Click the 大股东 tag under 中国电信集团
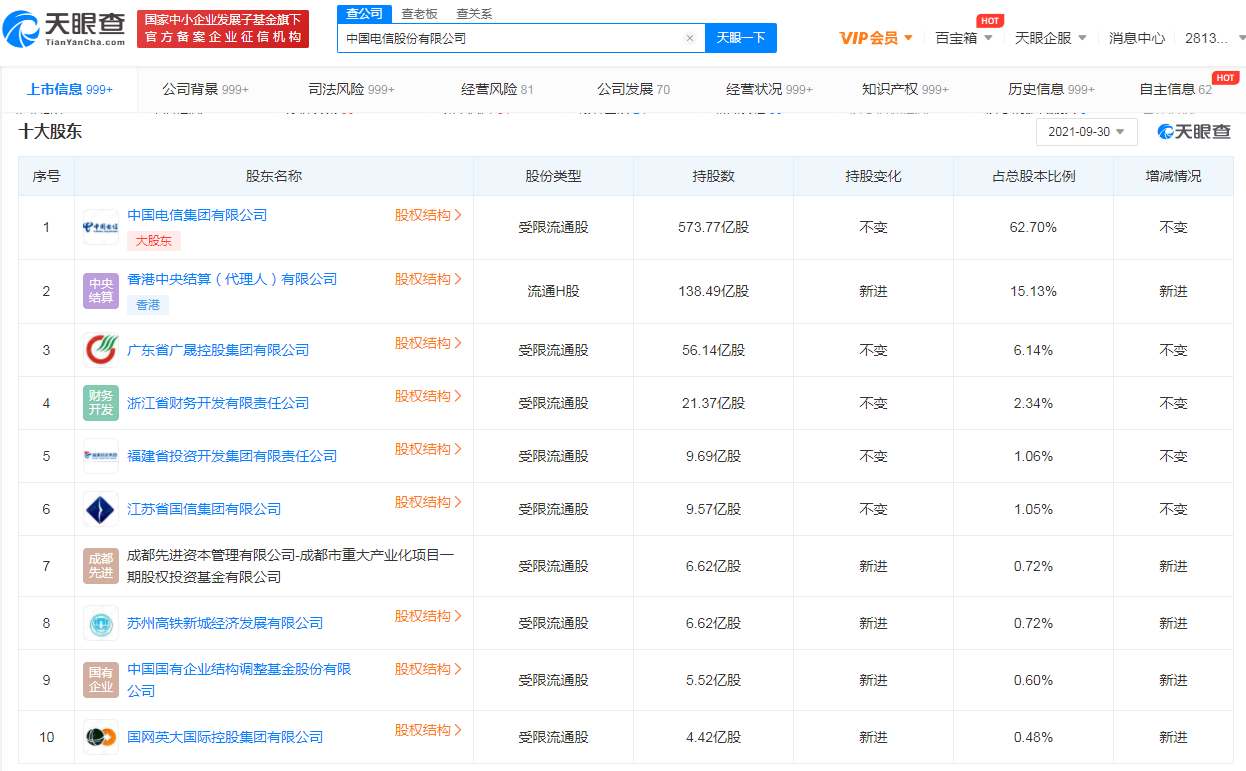1246x771 pixels. click(x=154, y=241)
